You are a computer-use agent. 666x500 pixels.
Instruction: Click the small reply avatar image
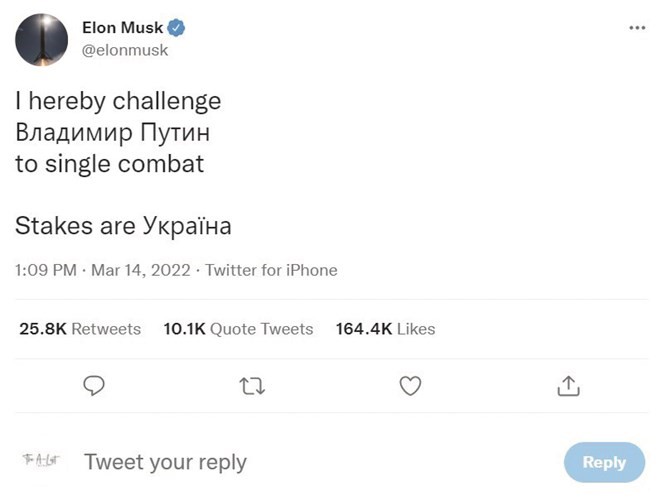coord(41,459)
